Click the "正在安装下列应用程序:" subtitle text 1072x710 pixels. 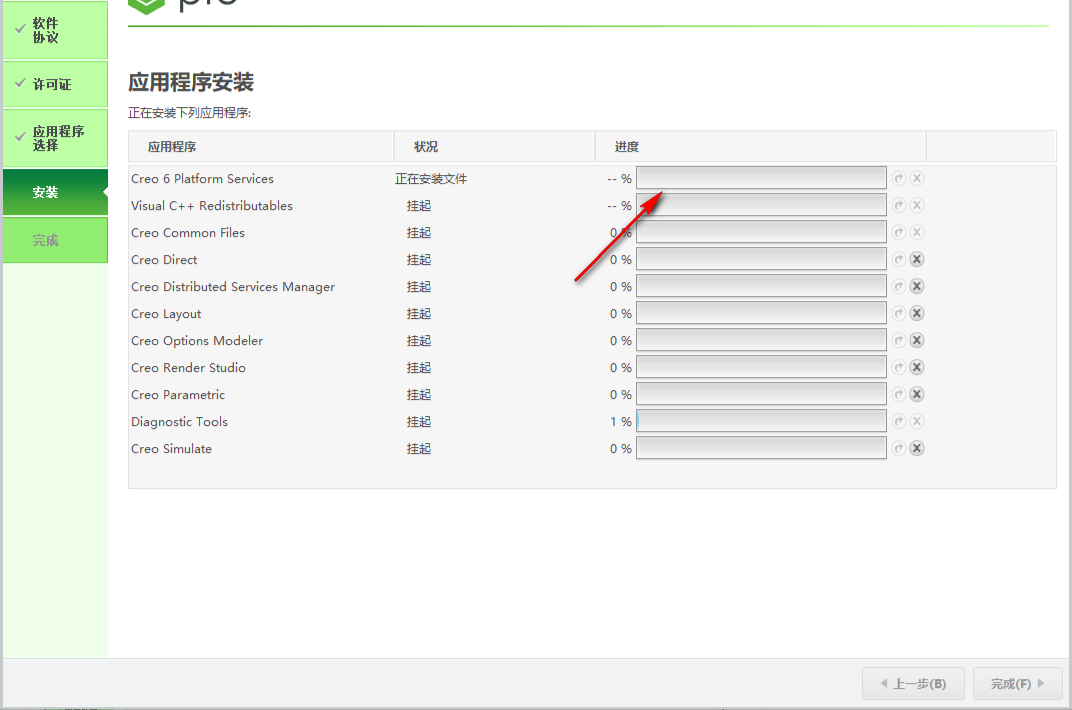coord(189,113)
